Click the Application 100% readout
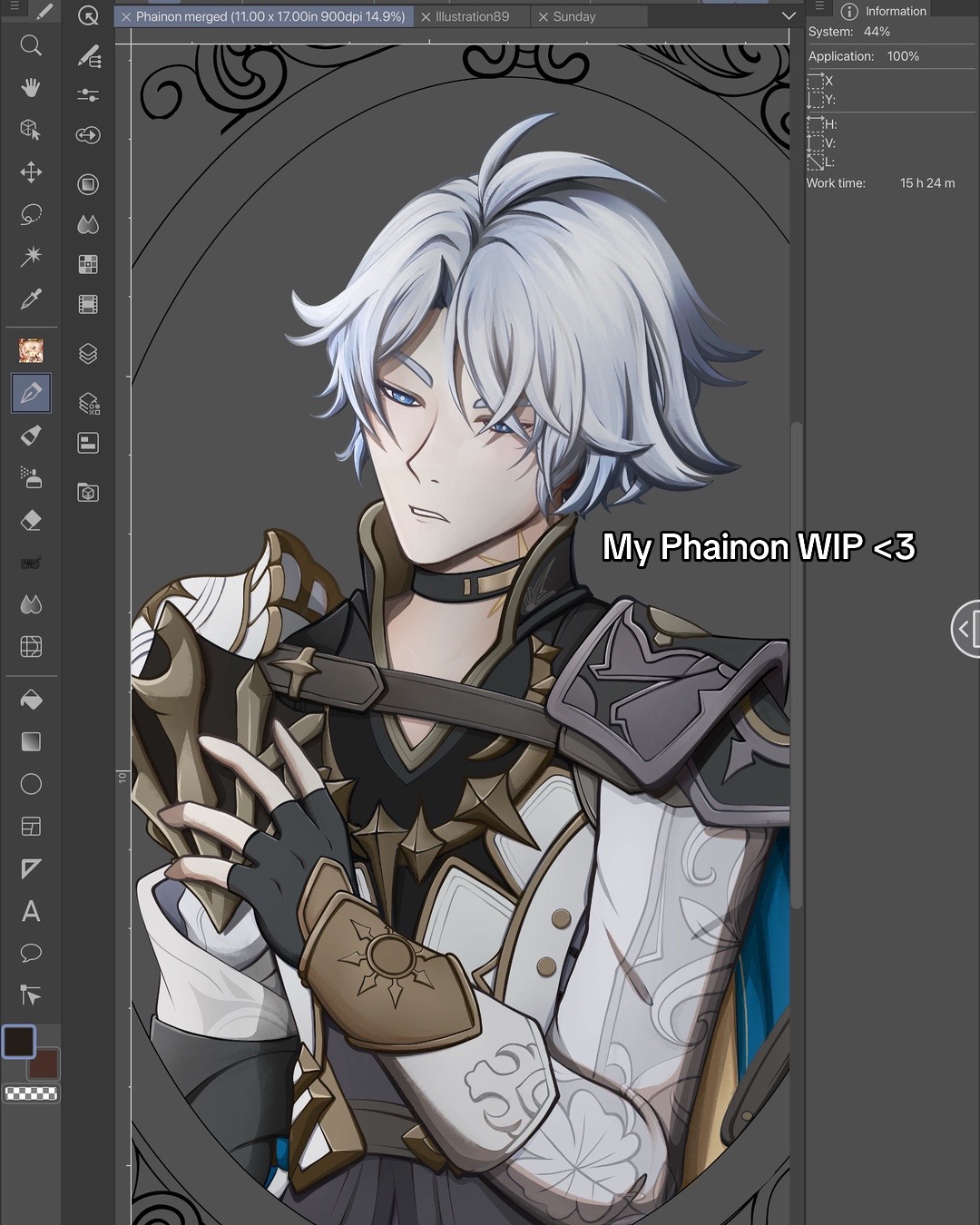 (864, 56)
